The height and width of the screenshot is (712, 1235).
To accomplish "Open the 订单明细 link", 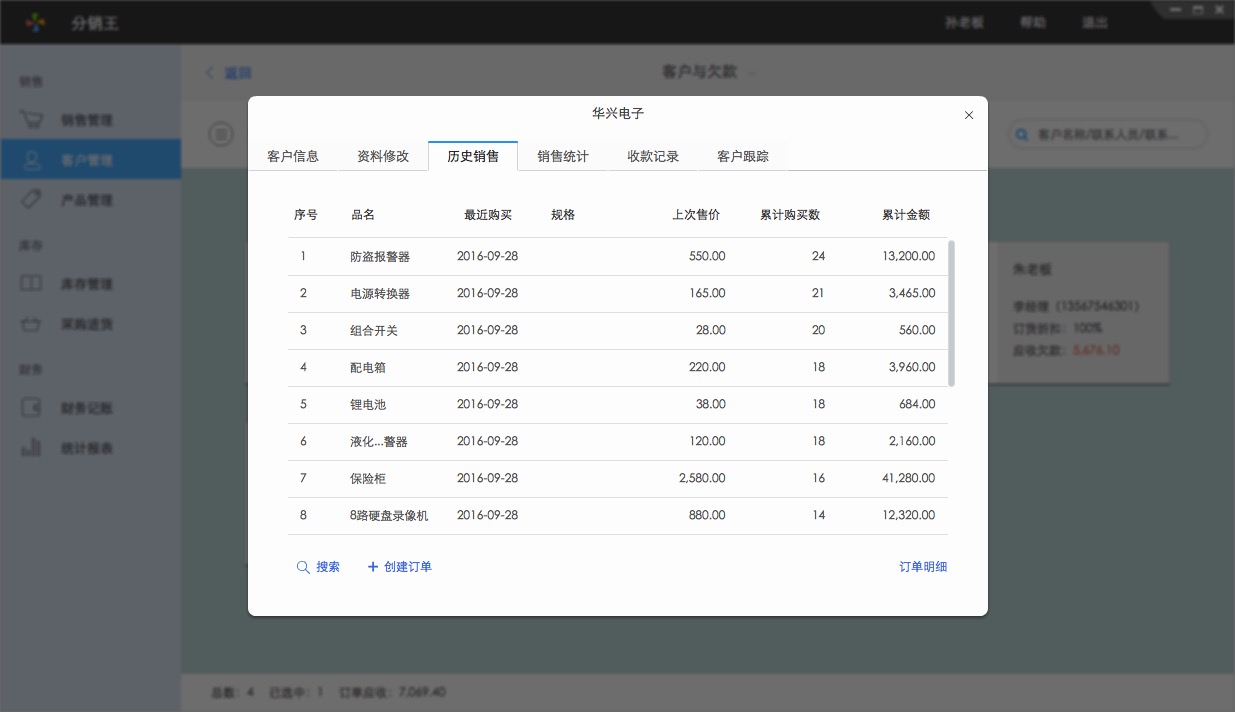I will (x=922, y=567).
